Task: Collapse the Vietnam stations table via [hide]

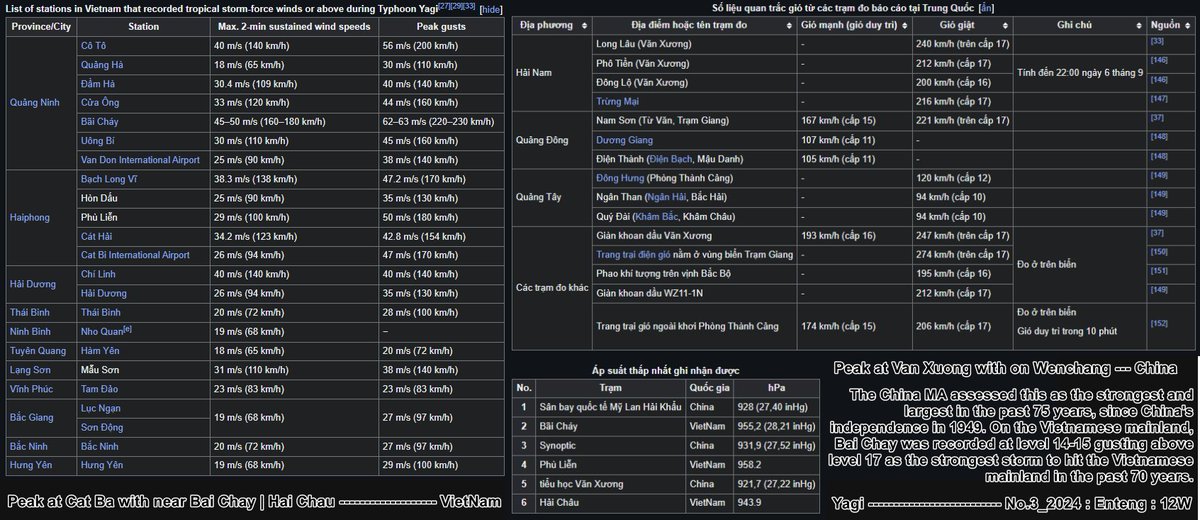Action: click(492, 8)
